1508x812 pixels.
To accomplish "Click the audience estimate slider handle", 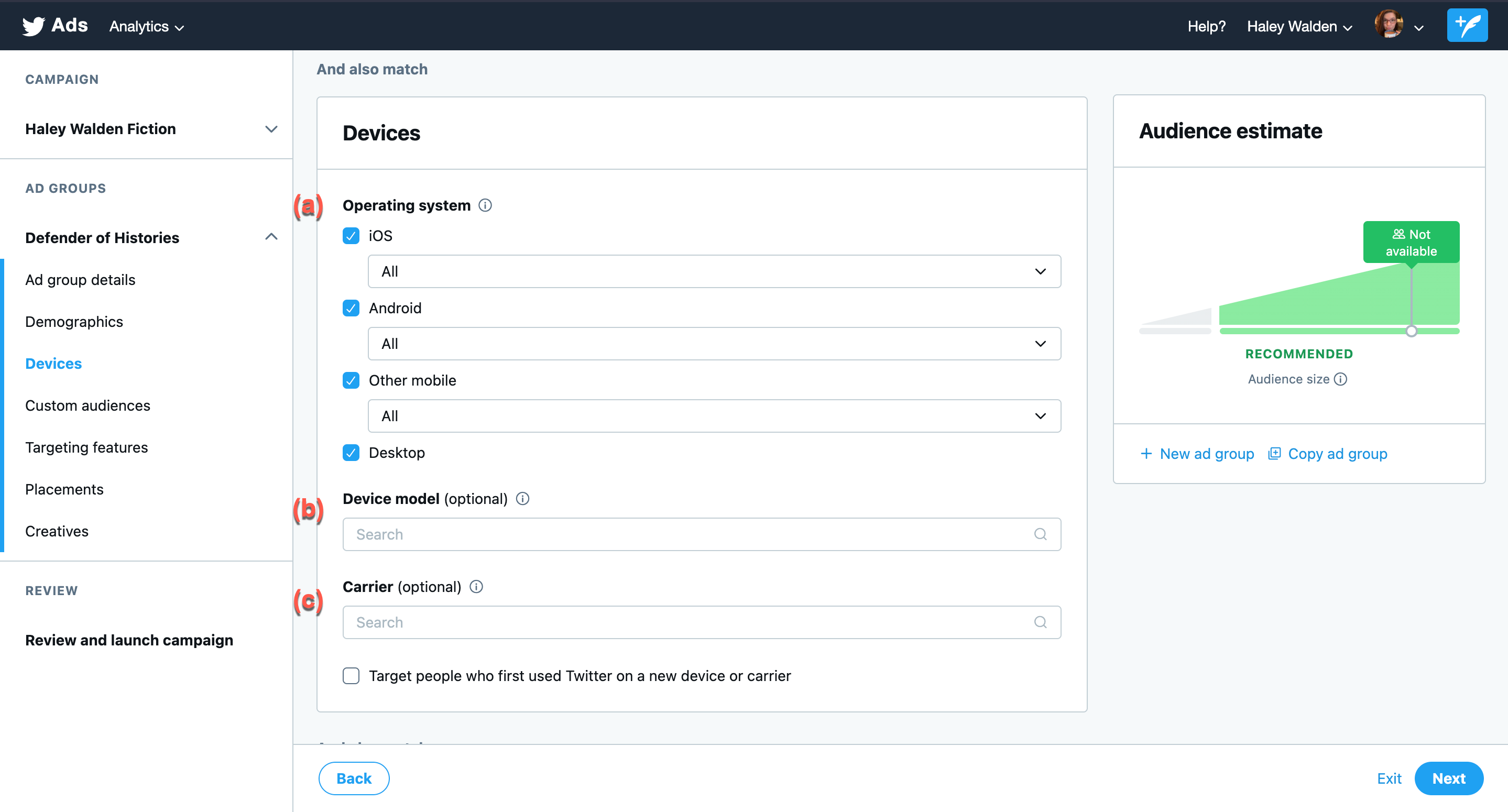I will coord(1411,332).
